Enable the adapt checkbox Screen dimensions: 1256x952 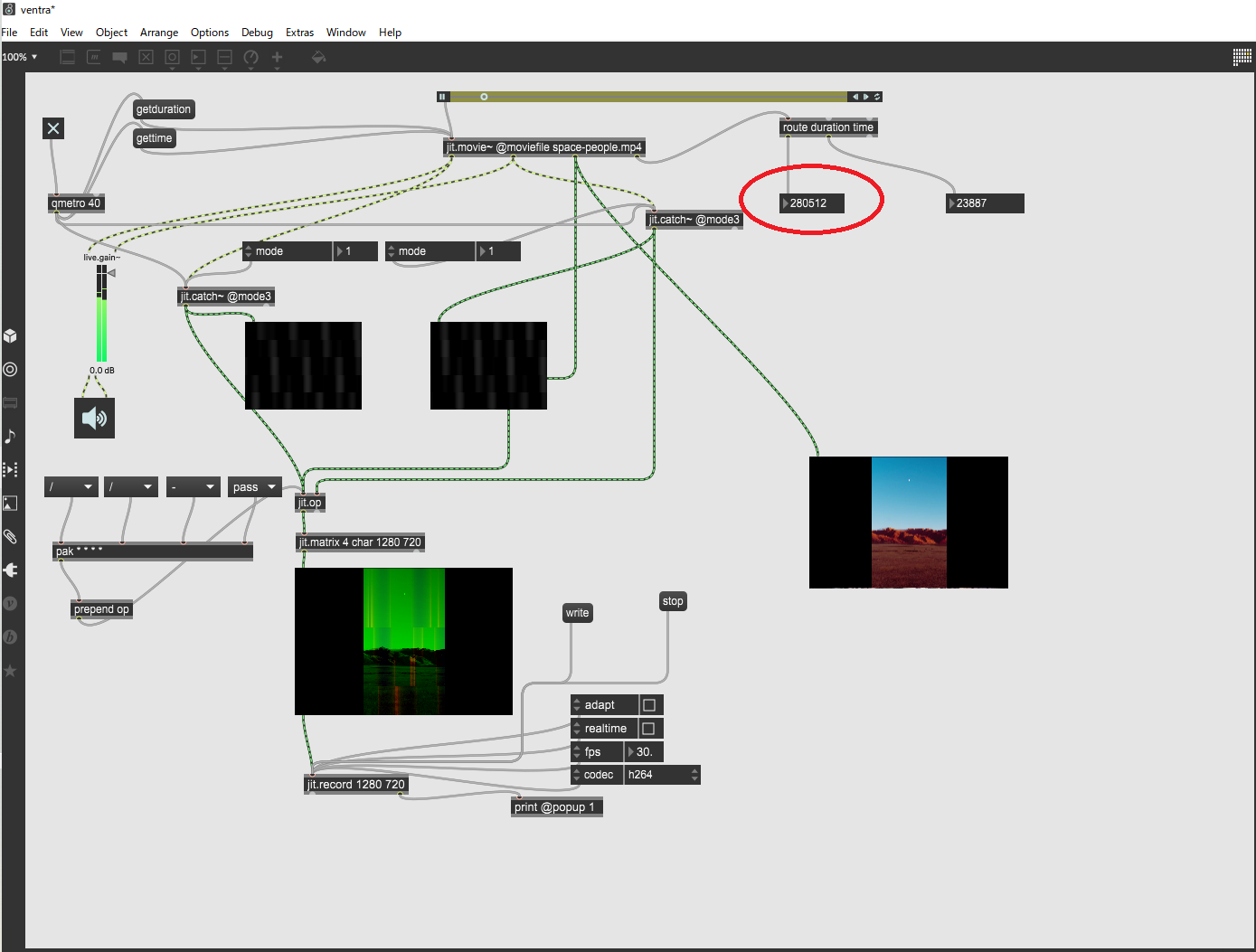(x=649, y=705)
